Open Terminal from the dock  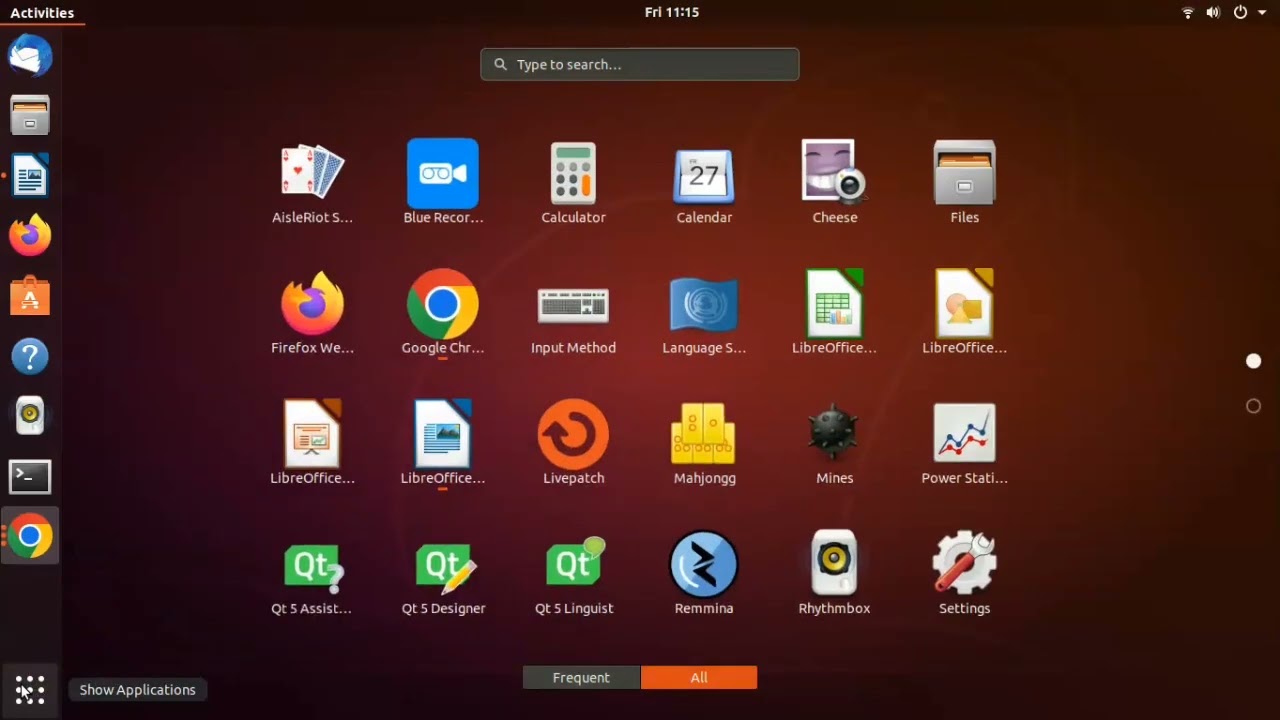click(x=30, y=477)
